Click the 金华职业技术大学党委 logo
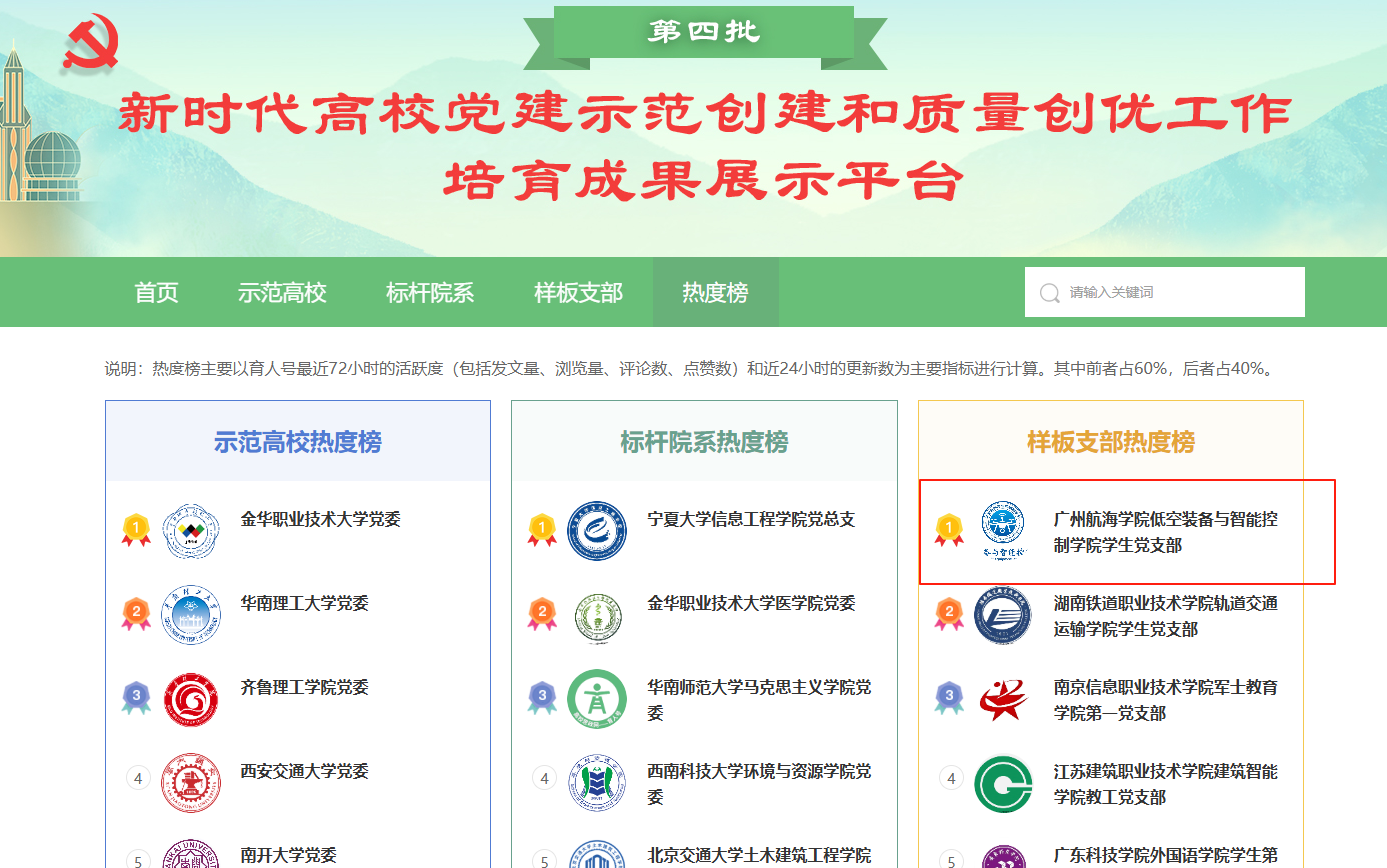The image size is (1387, 868). pos(190,531)
